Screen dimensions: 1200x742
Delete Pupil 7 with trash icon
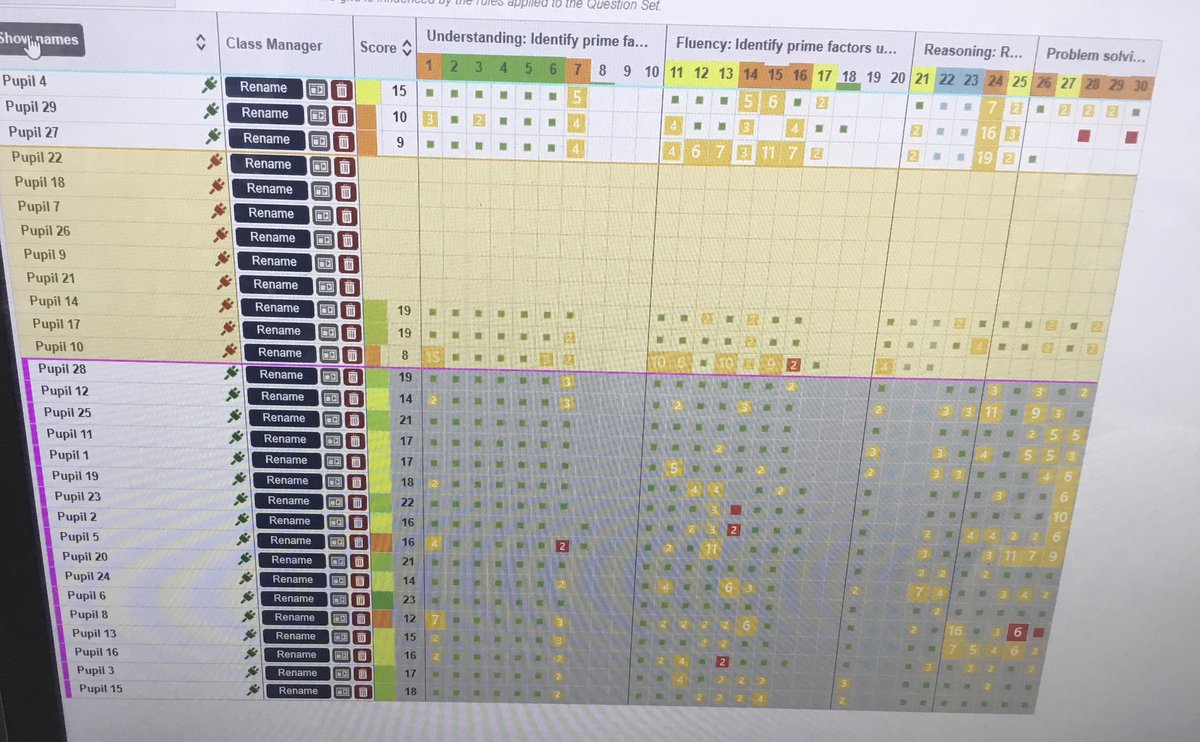point(347,214)
